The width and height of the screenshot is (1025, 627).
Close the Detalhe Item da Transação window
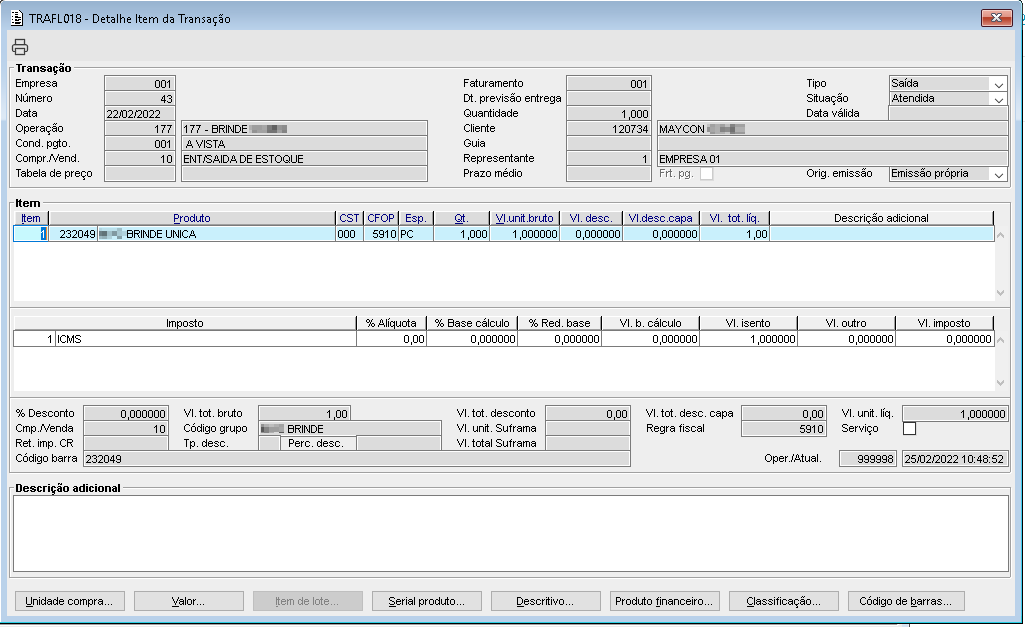[996, 18]
